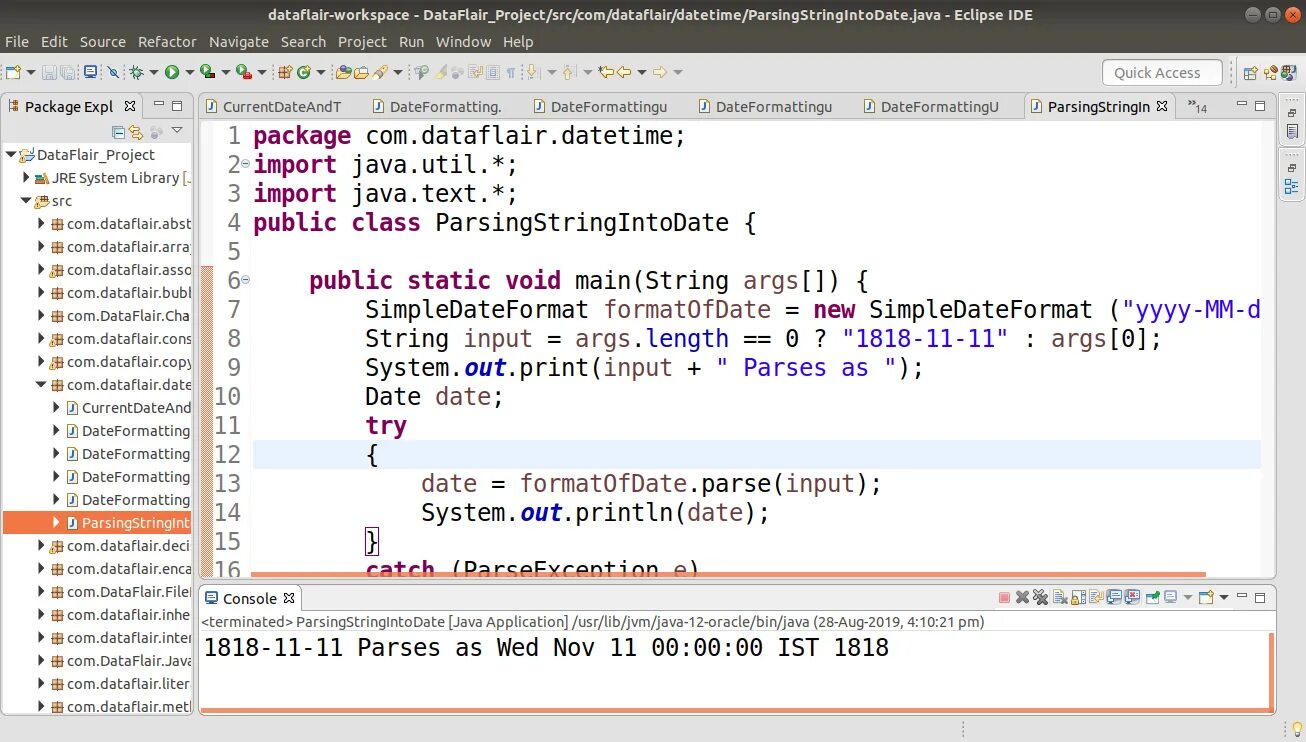The width and height of the screenshot is (1306, 742).
Task: Click the Clear Console icon
Action: click(1060, 598)
